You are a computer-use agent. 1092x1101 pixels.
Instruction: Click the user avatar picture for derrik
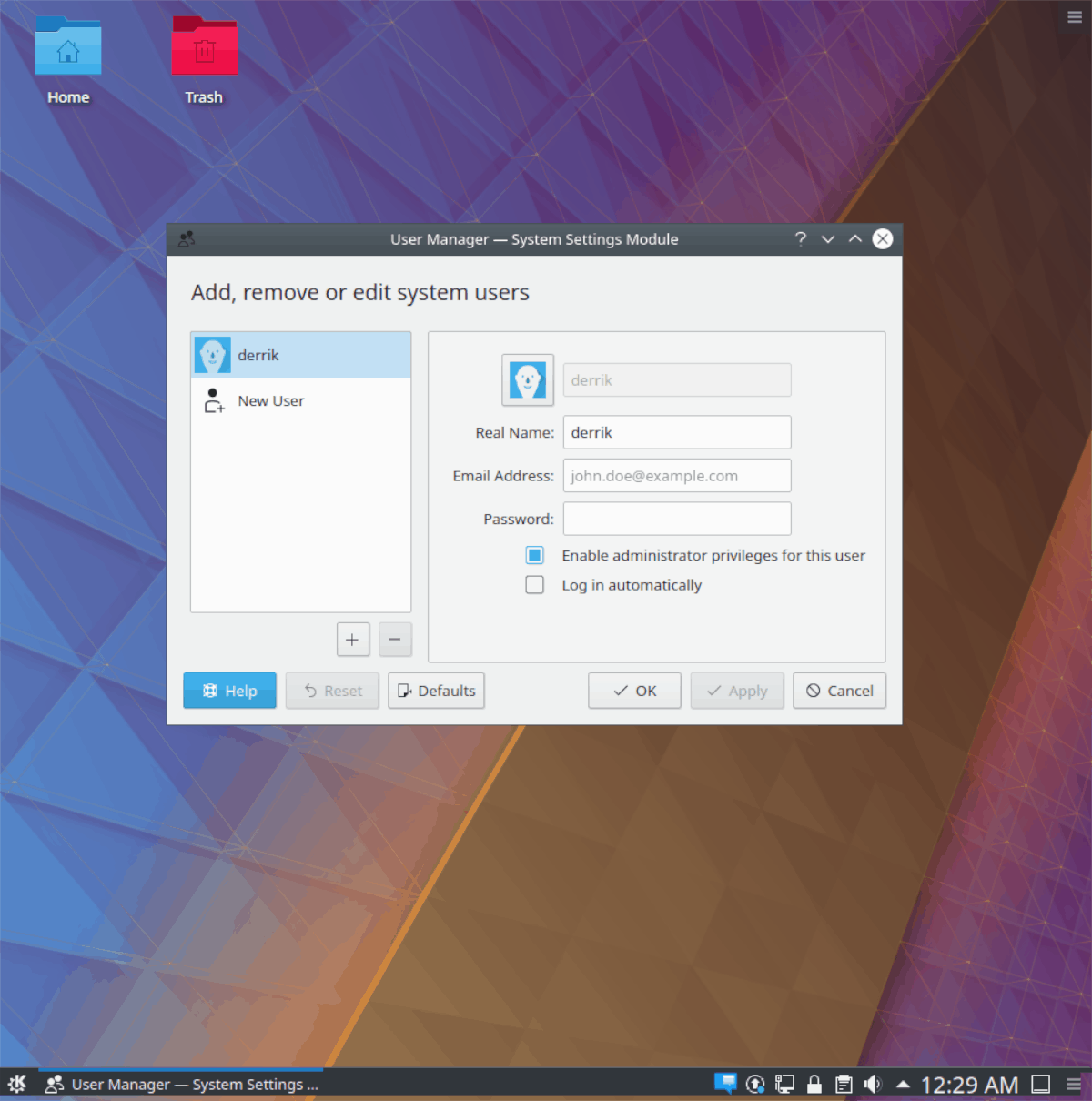click(x=213, y=355)
